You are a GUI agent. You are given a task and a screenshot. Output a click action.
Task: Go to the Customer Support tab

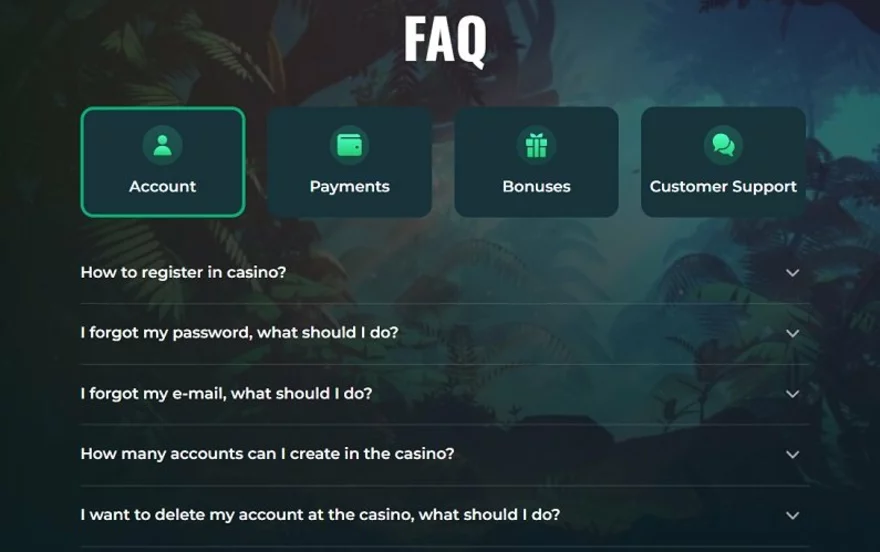point(723,162)
